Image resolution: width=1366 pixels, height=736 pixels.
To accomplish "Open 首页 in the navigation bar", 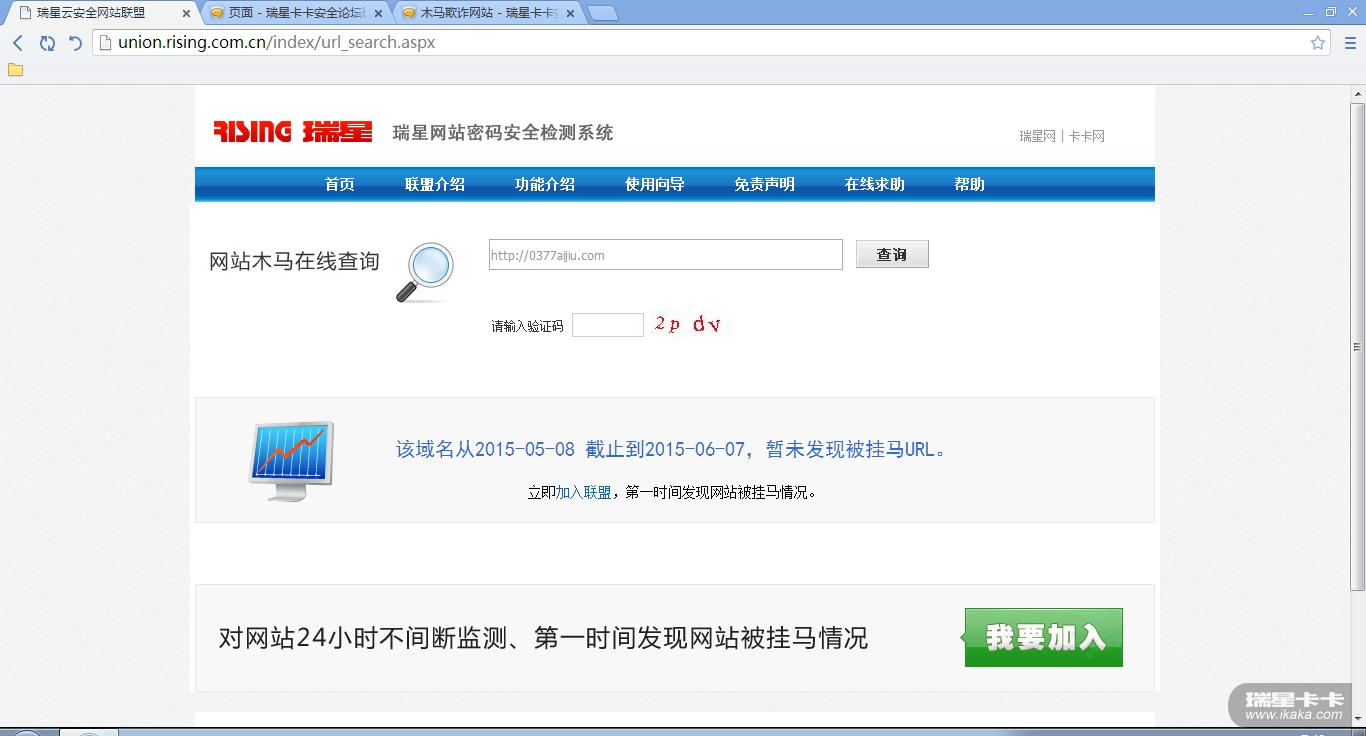I will (x=340, y=184).
